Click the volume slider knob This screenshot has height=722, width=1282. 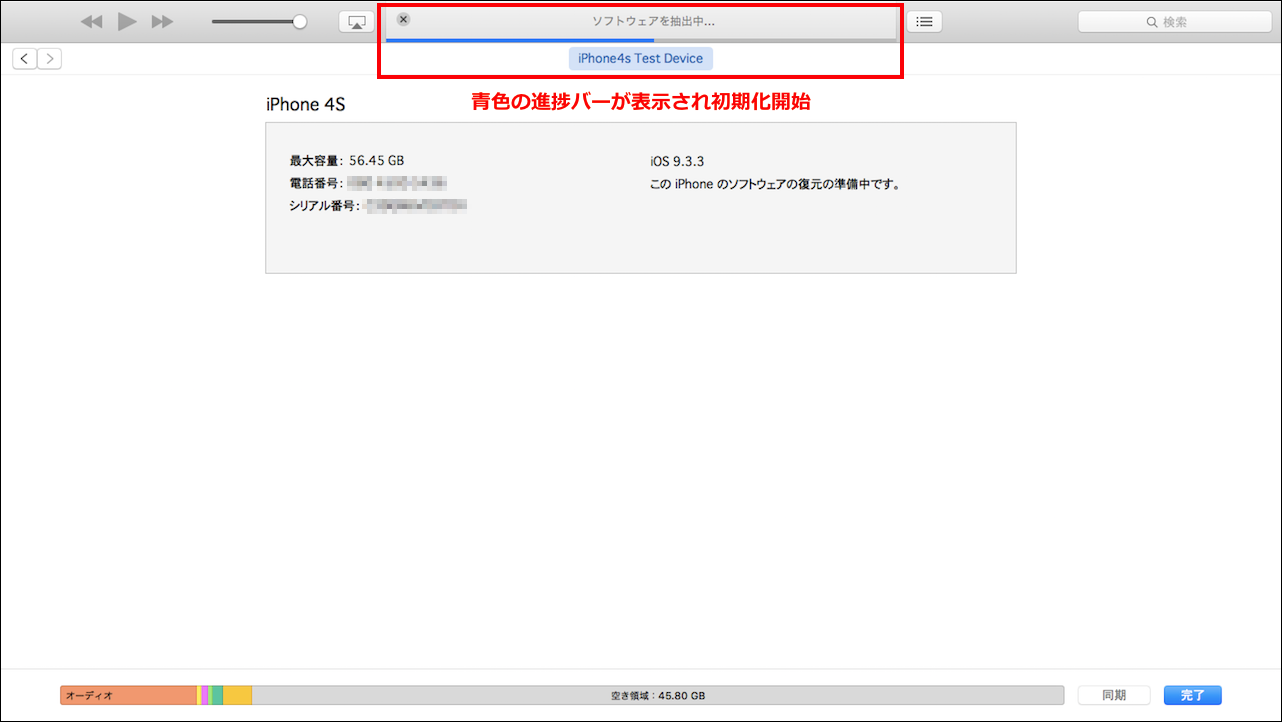click(x=299, y=21)
